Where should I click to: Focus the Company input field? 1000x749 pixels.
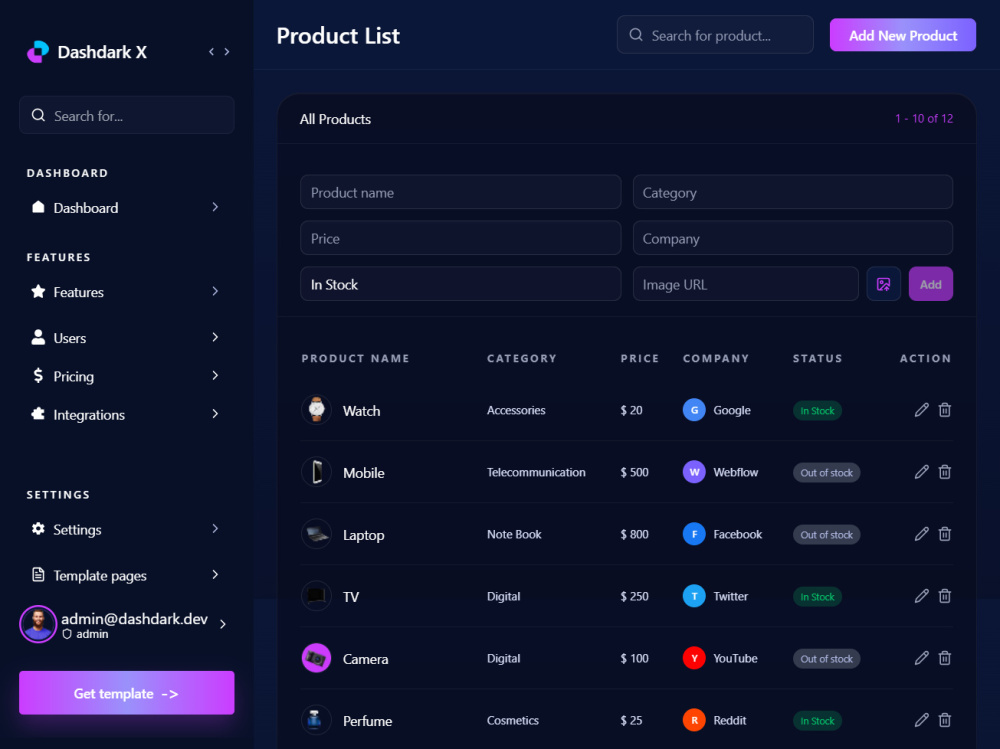(793, 238)
